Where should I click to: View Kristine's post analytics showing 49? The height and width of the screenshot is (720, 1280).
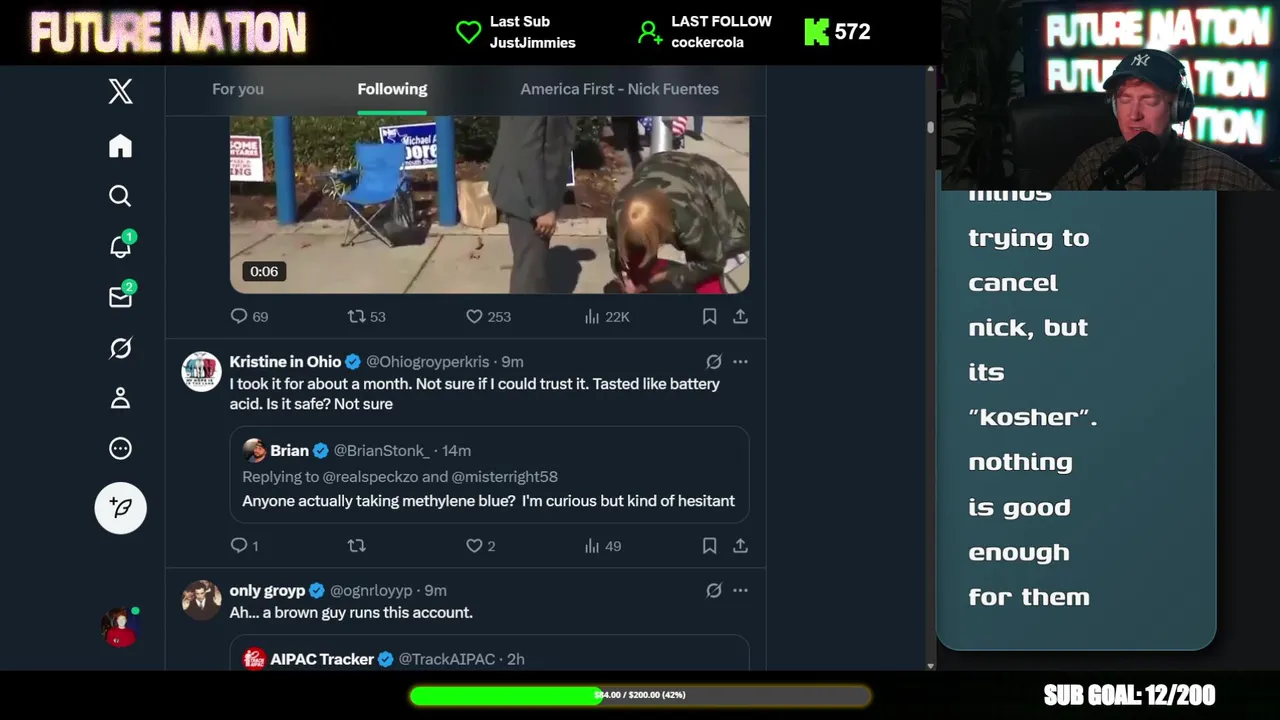[602, 545]
